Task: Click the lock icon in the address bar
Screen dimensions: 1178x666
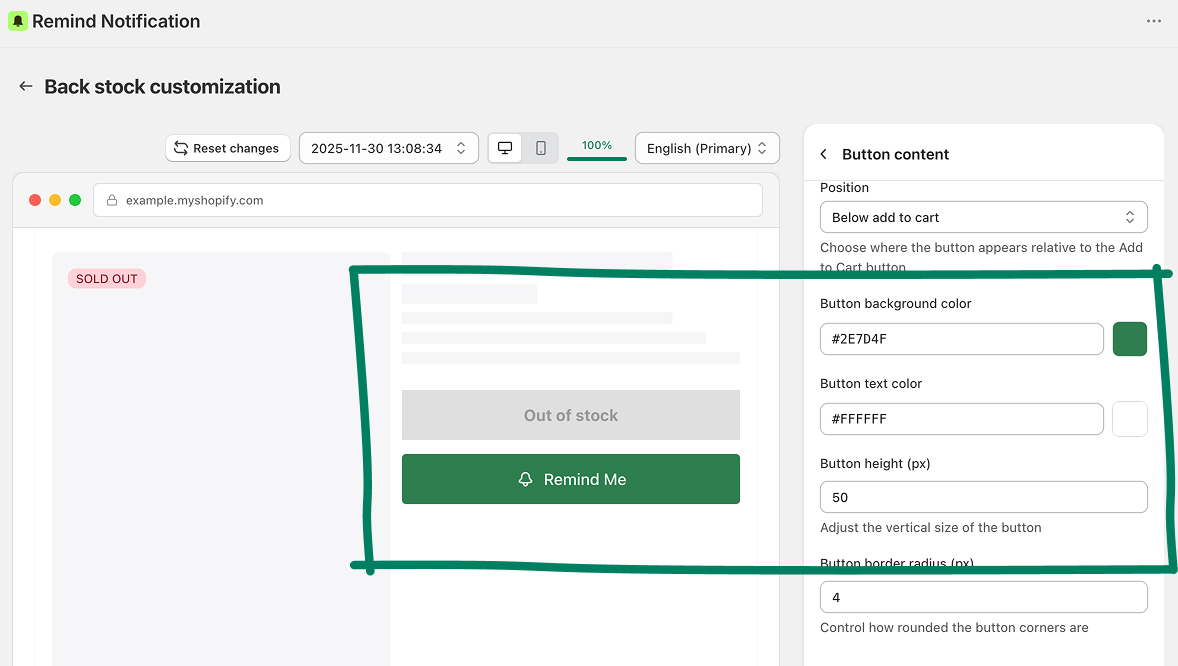Action: pyautogui.click(x=112, y=200)
